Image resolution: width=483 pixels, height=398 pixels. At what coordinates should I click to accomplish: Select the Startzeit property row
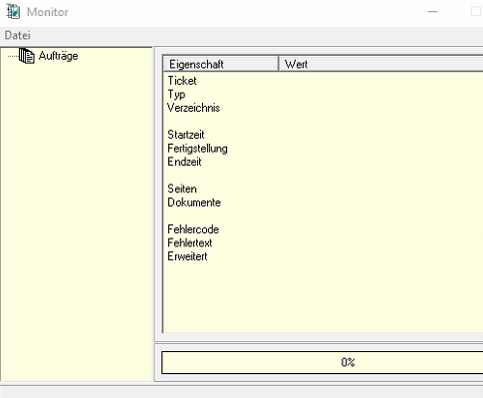186,135
